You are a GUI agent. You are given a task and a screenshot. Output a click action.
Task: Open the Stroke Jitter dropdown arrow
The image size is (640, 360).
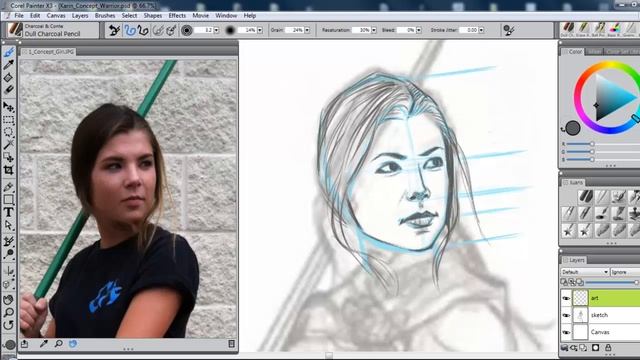click(482, 30)
